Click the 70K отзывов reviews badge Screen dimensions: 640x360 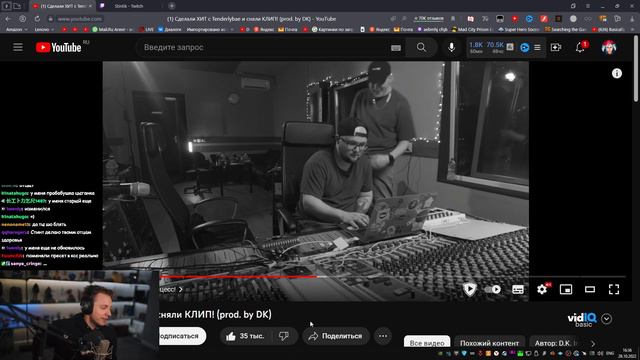[x=428, y=19]
